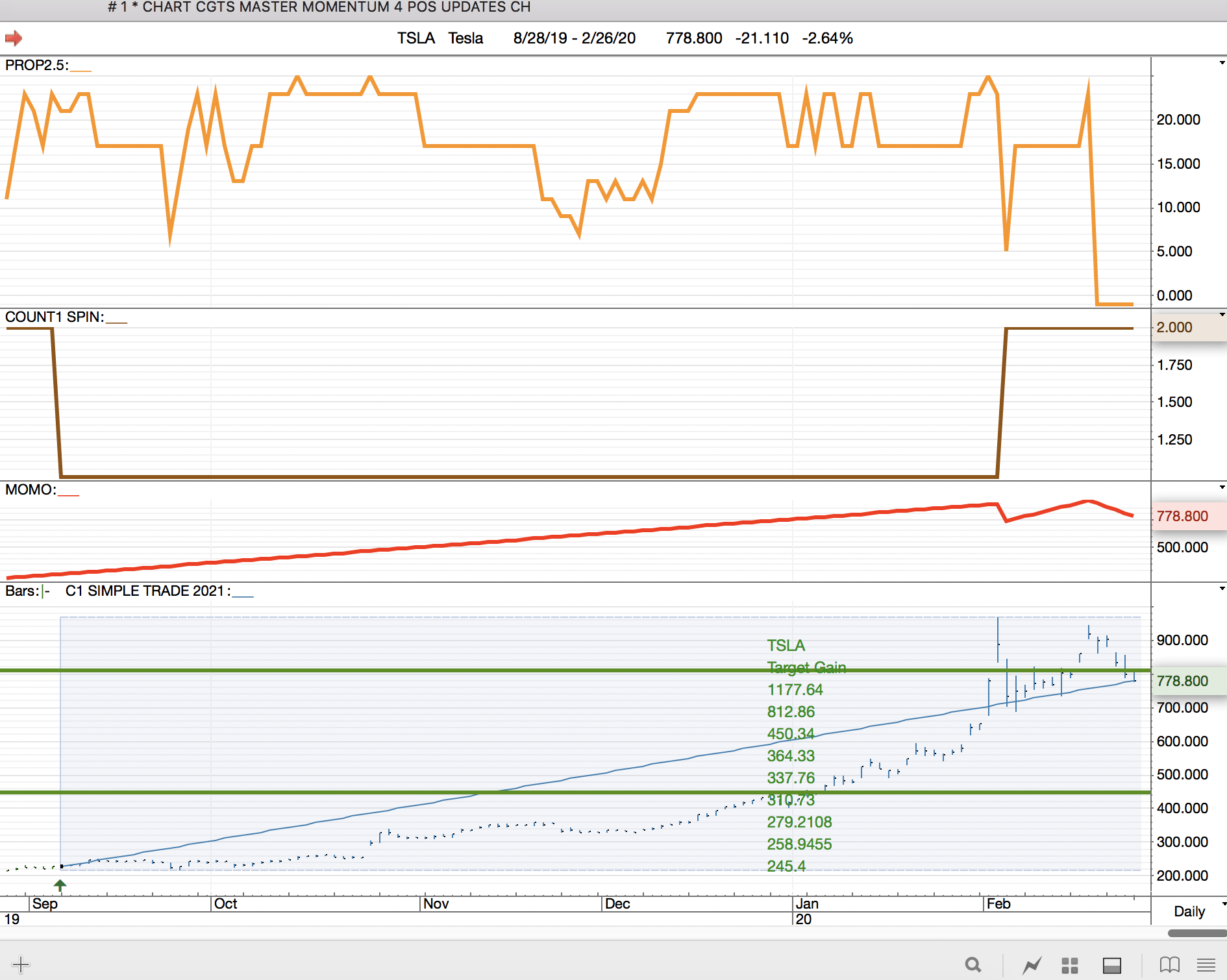
Task: Click the 8/28/19 - 2/26/20 date range
Action: tap(575, 38)
